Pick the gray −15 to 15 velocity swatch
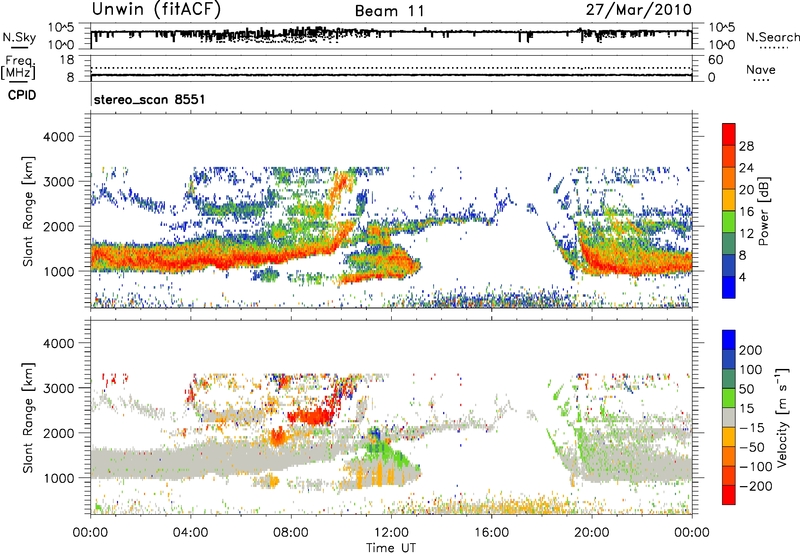This screenshot has height=554, width=800. click(729, 418)
